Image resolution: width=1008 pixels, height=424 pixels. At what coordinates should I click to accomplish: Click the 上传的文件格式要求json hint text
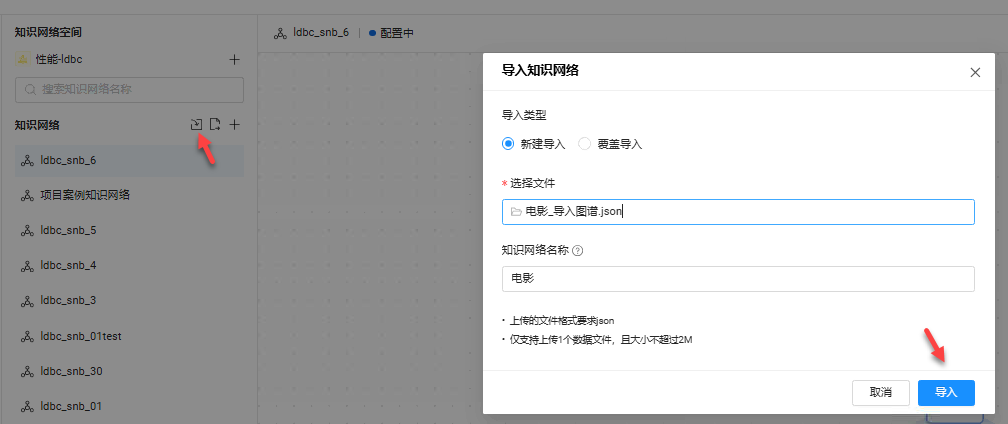(562, 320)
